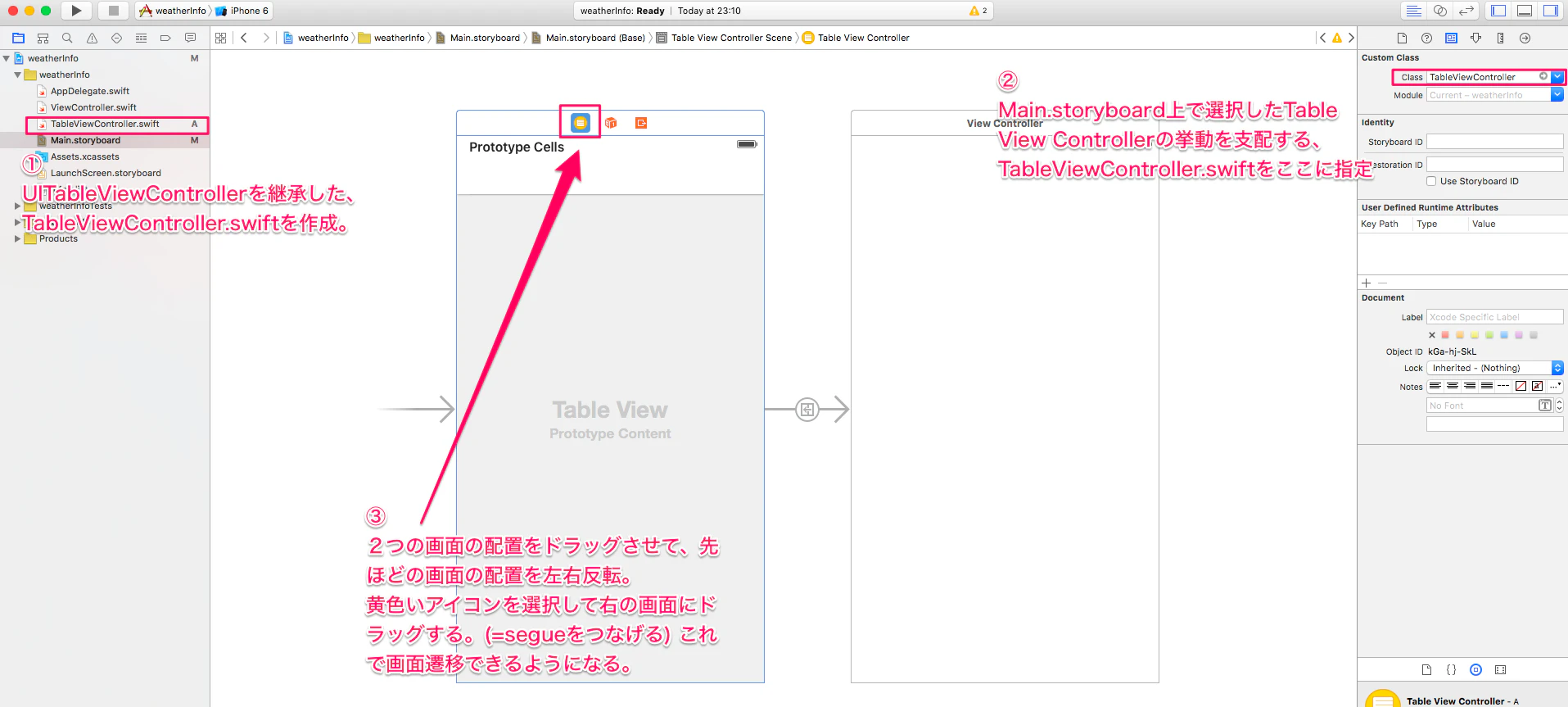This screenshot has width=1568, height=707.
Task: Collapse the weatherInfo yellow group folder
Action: point(18,75)
